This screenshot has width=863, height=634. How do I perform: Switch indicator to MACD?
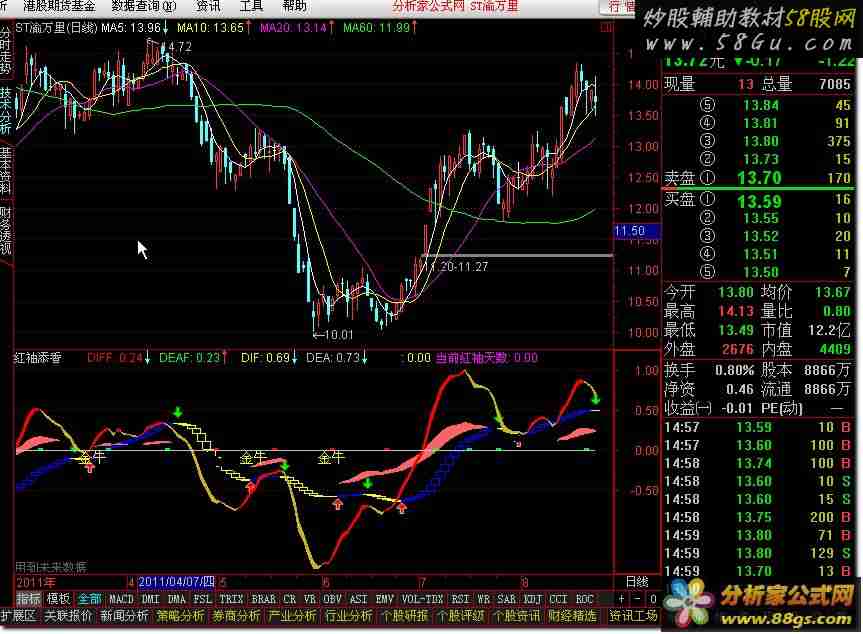(x=121, y=599)
